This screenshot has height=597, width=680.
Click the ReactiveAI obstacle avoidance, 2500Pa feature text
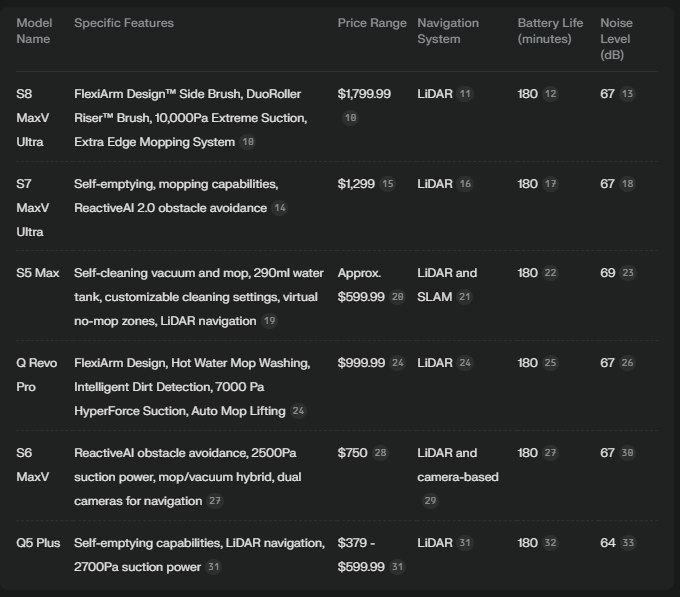[185, 453]
